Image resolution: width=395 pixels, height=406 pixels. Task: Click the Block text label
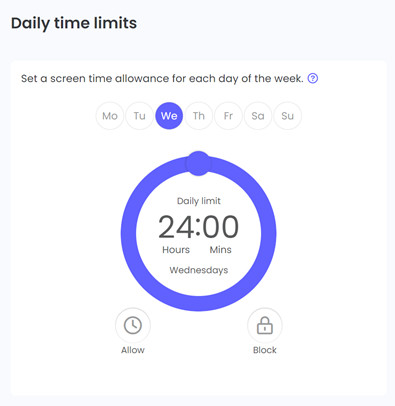coord(265,350)
